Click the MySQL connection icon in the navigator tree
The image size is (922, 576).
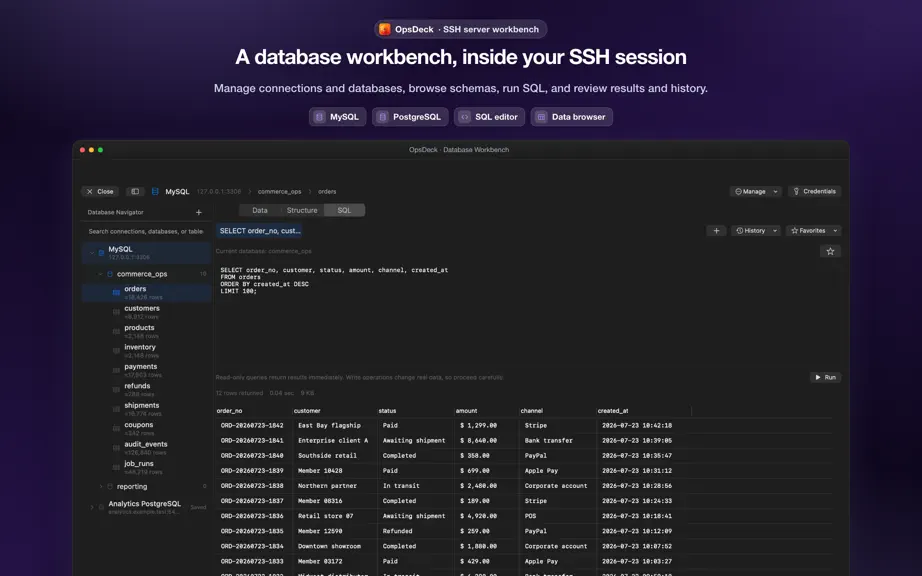click(x=101, y=253)
